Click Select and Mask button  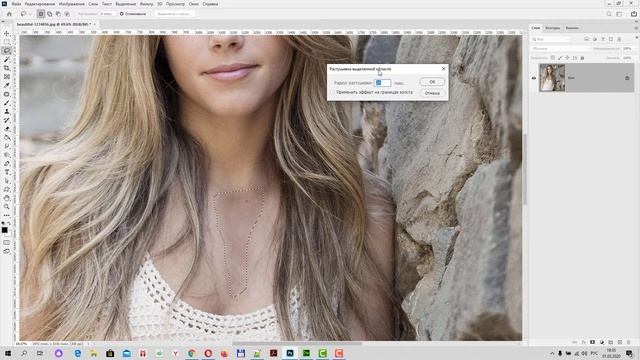click(x=173, y=14)
